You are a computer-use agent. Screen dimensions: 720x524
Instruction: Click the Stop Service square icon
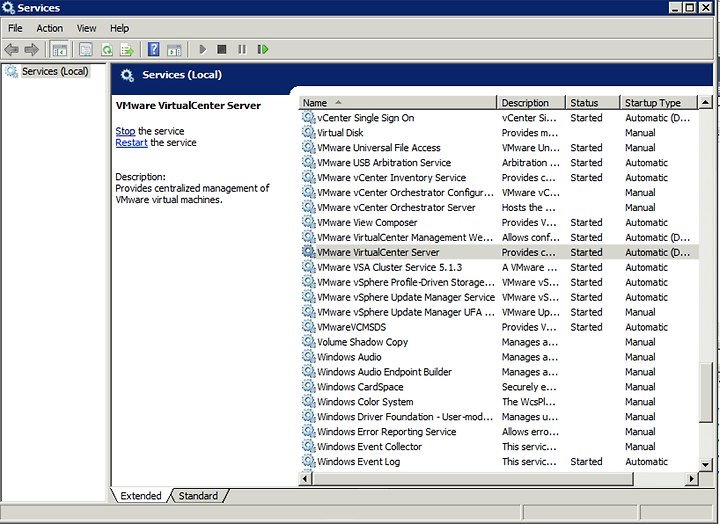(x=222, y=49)
